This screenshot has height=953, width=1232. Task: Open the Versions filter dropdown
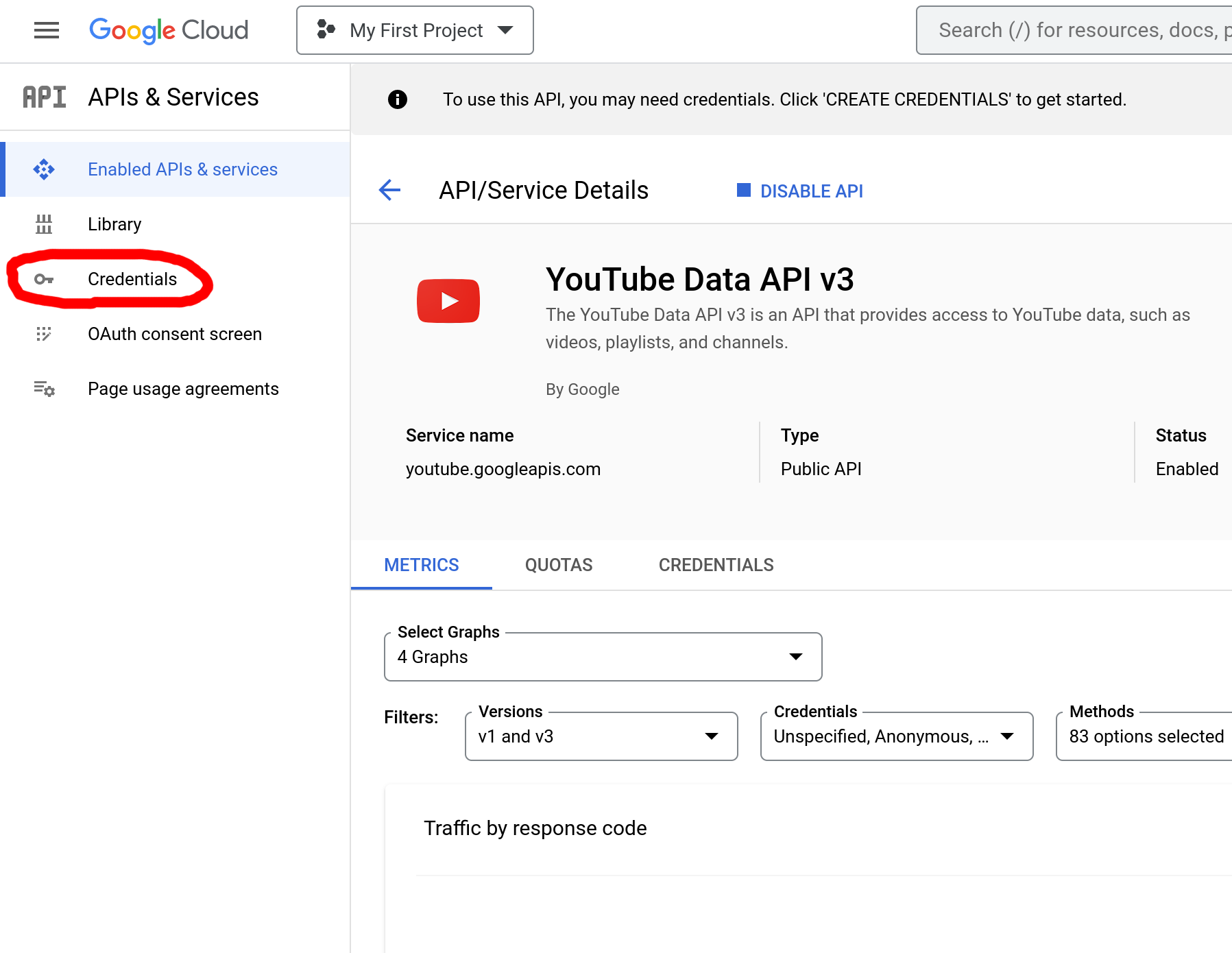coord(601,736)
